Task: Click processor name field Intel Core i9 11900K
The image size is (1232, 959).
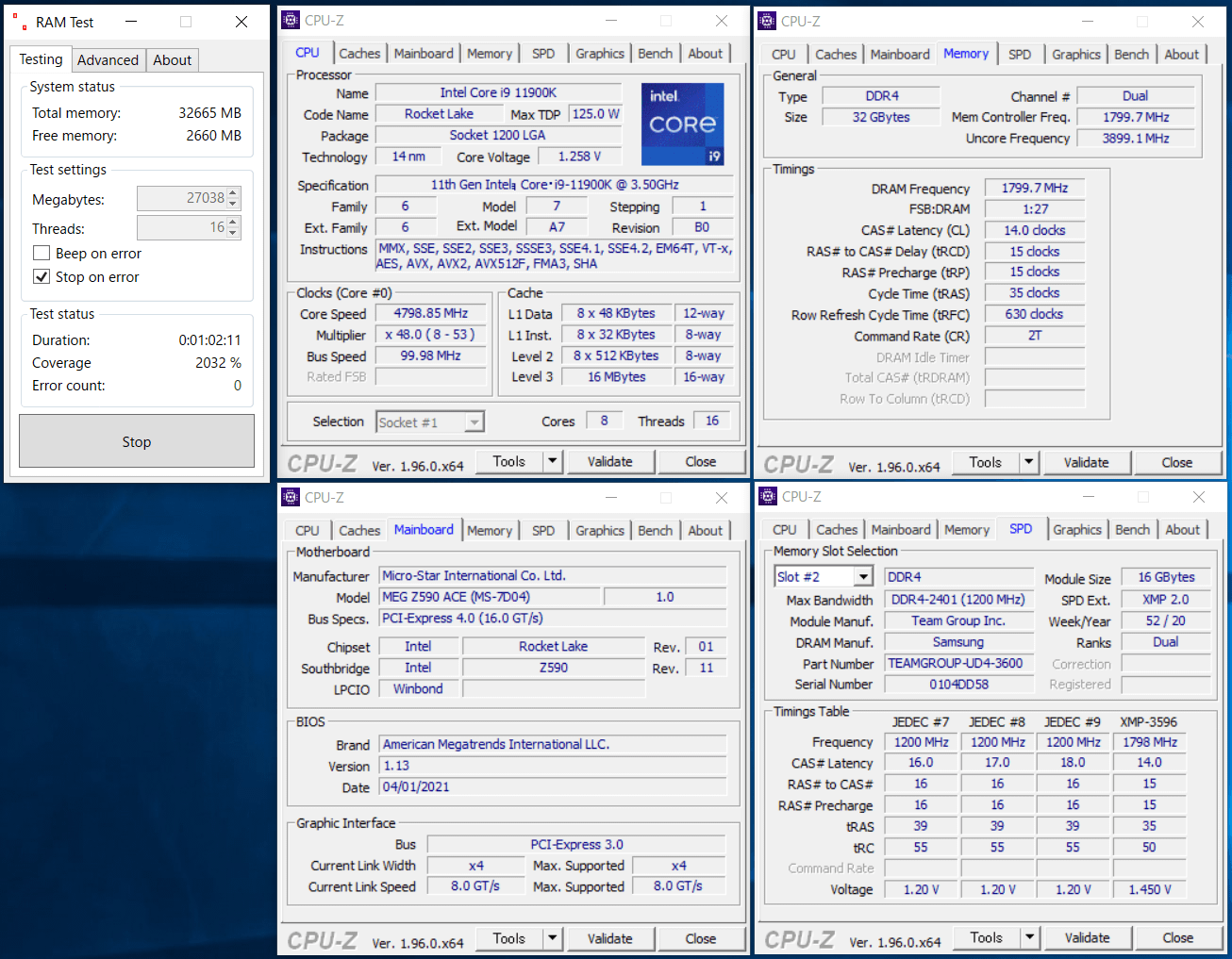Action: click(x=499, y=92)
